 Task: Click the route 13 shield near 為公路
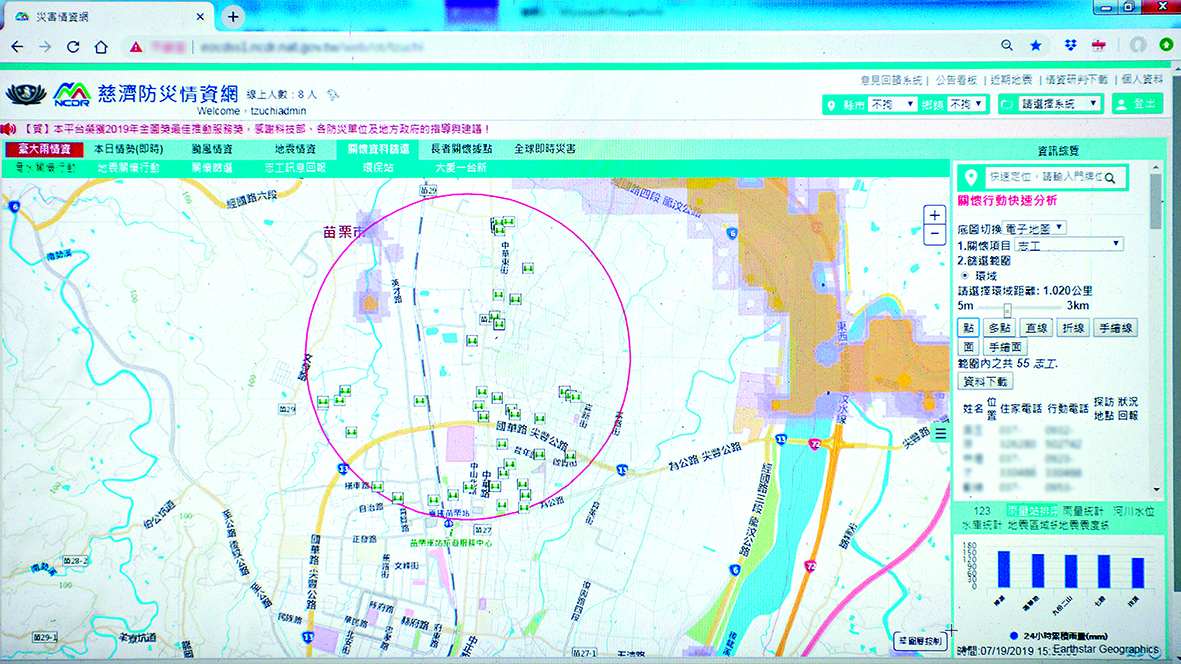(x=622, y=470)
